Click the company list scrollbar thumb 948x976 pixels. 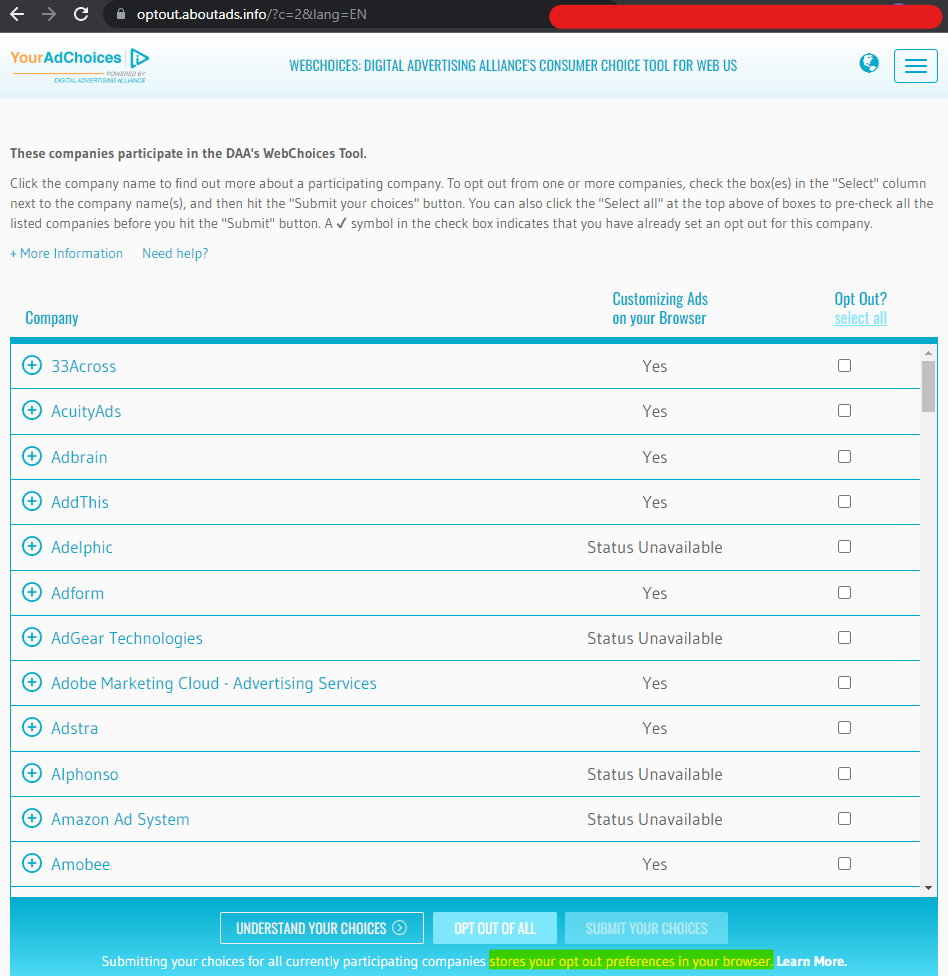[x=928, y=386]
